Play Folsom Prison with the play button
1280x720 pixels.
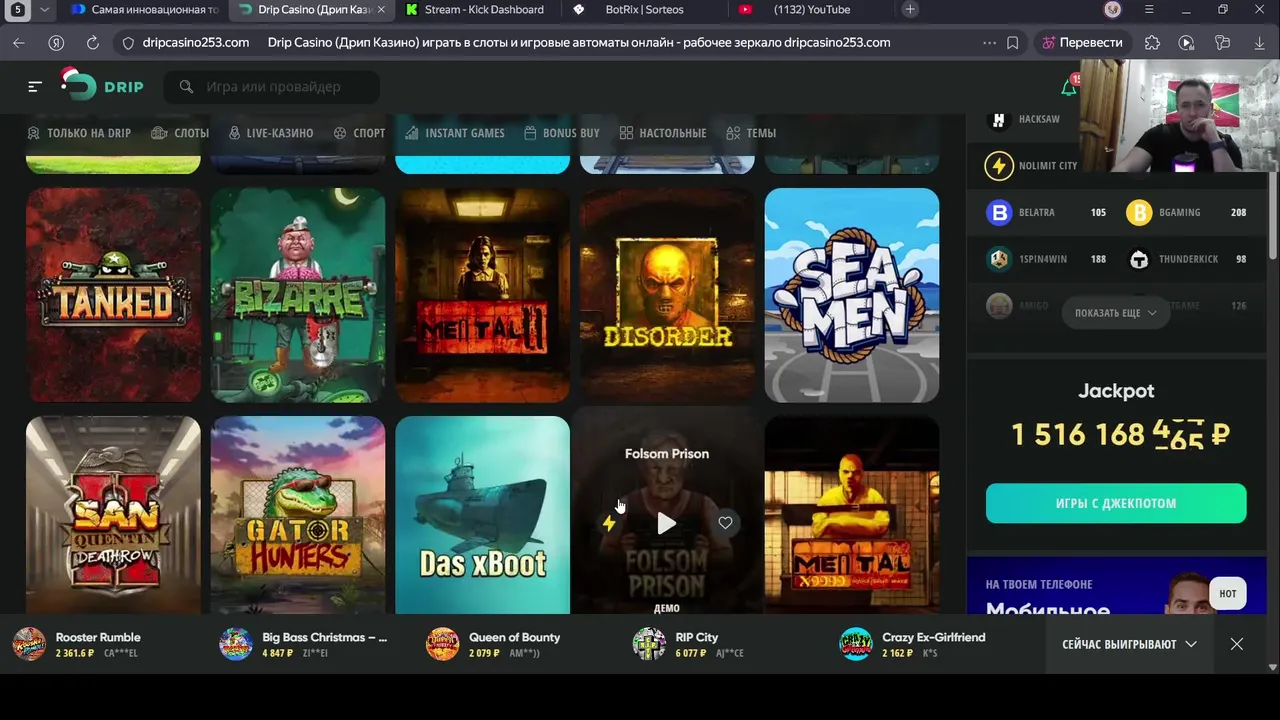click(x=667, y=523)
